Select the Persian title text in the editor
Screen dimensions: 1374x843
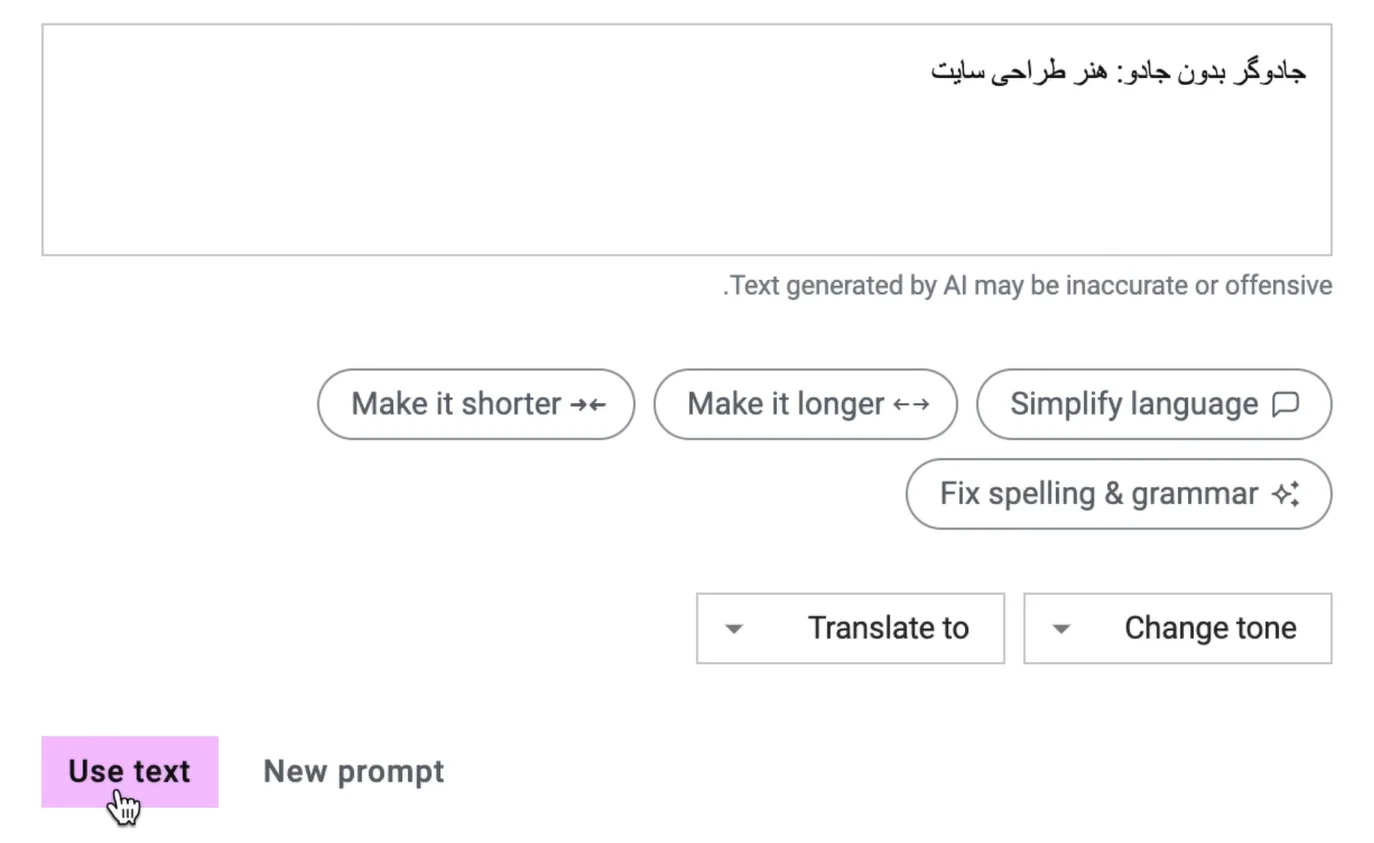click(1117, 70)
